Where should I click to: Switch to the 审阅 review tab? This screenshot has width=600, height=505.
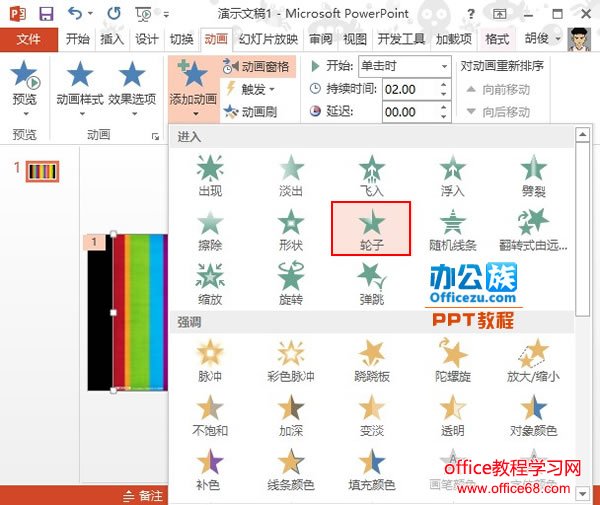pos(321,39)
